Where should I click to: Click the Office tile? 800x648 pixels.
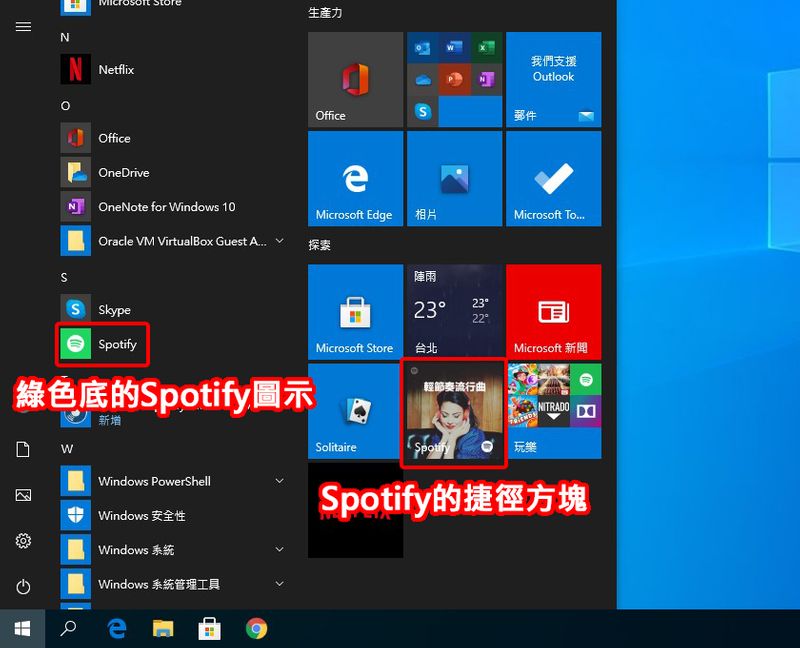pyautogui.click(x=356, y=80)
